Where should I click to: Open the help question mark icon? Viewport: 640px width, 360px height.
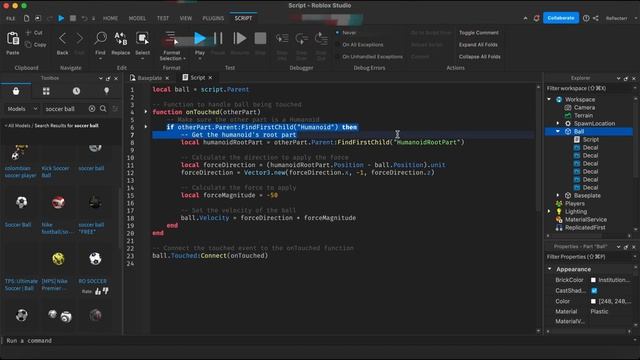pos(586,18)
